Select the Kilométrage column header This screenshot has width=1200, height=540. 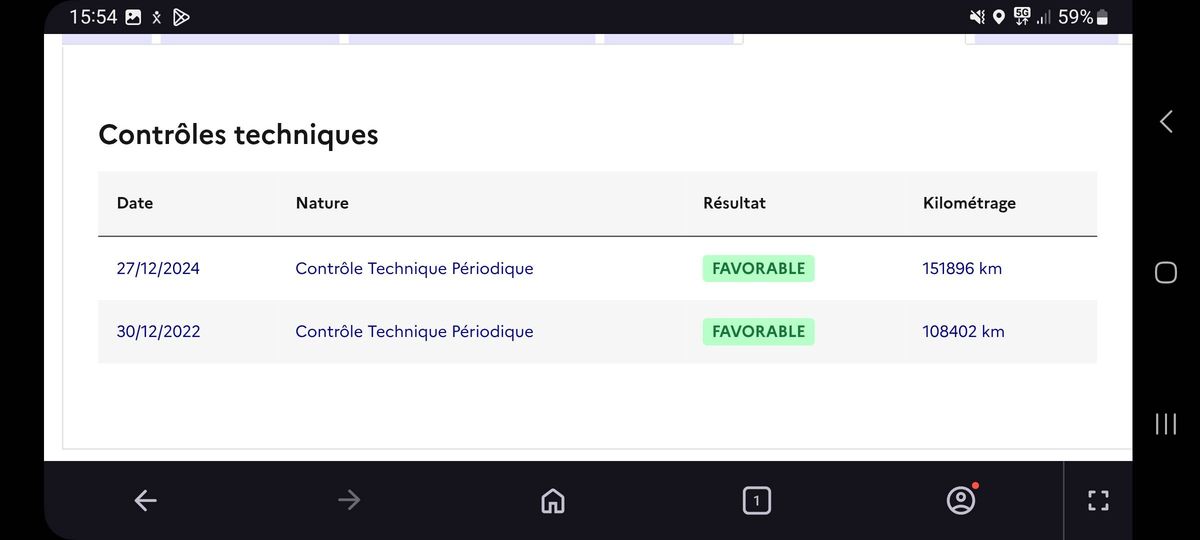[969, 203]
